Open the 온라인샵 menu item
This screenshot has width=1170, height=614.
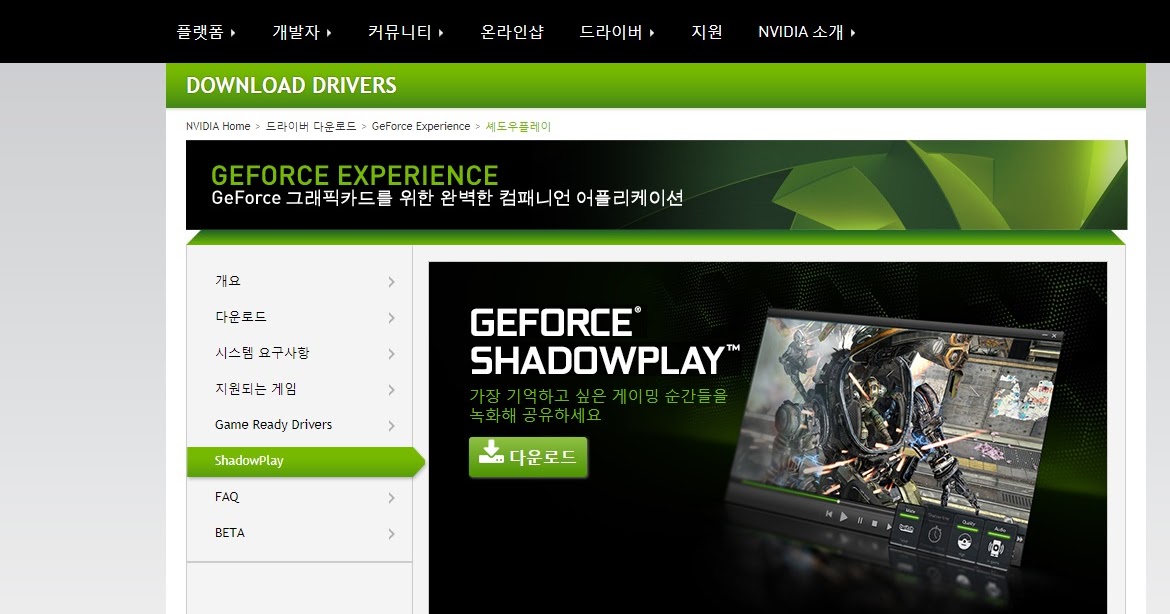pos(512,32)
